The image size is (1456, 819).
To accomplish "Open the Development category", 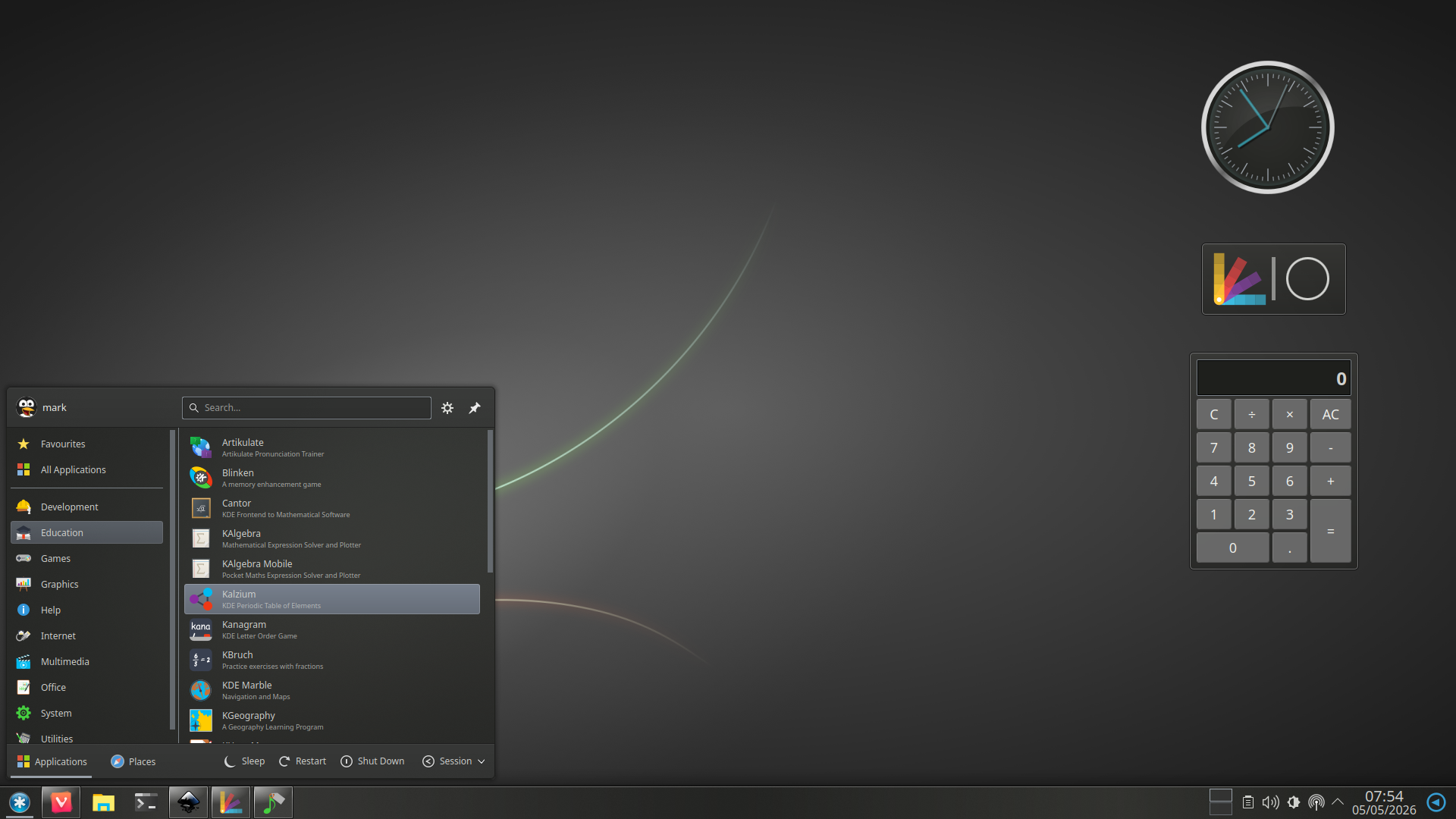I will click(87, 507).
